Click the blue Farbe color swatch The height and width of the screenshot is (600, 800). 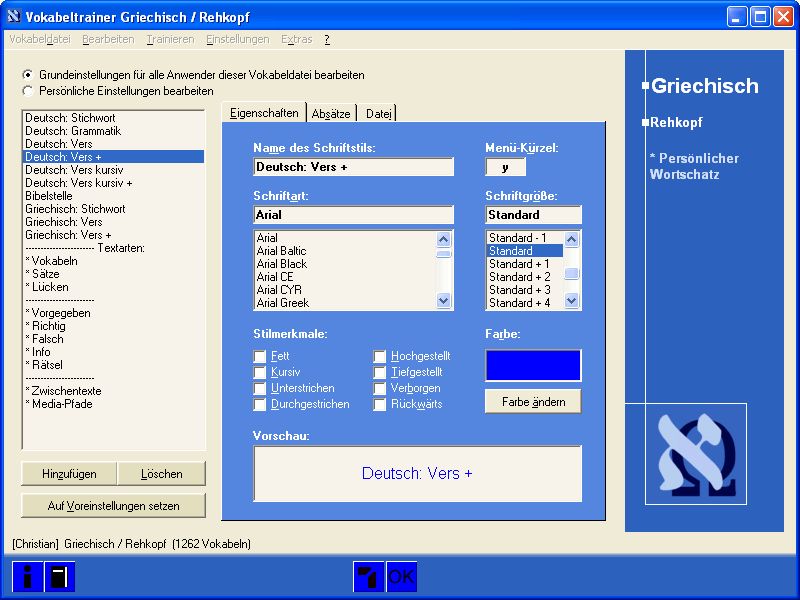pyautogui.click(x=533, y=365)
